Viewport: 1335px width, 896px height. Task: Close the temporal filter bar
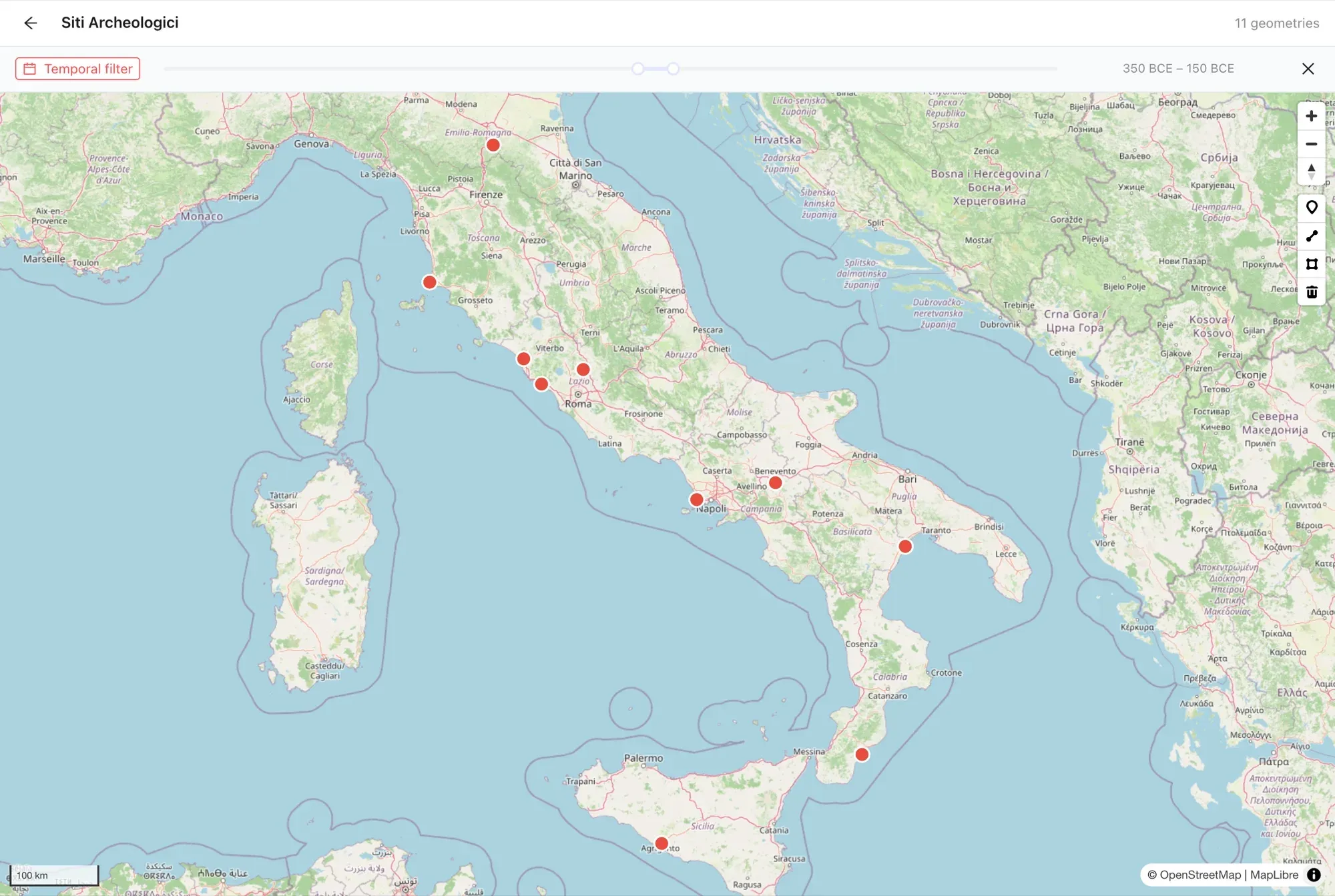(1308, 69)
